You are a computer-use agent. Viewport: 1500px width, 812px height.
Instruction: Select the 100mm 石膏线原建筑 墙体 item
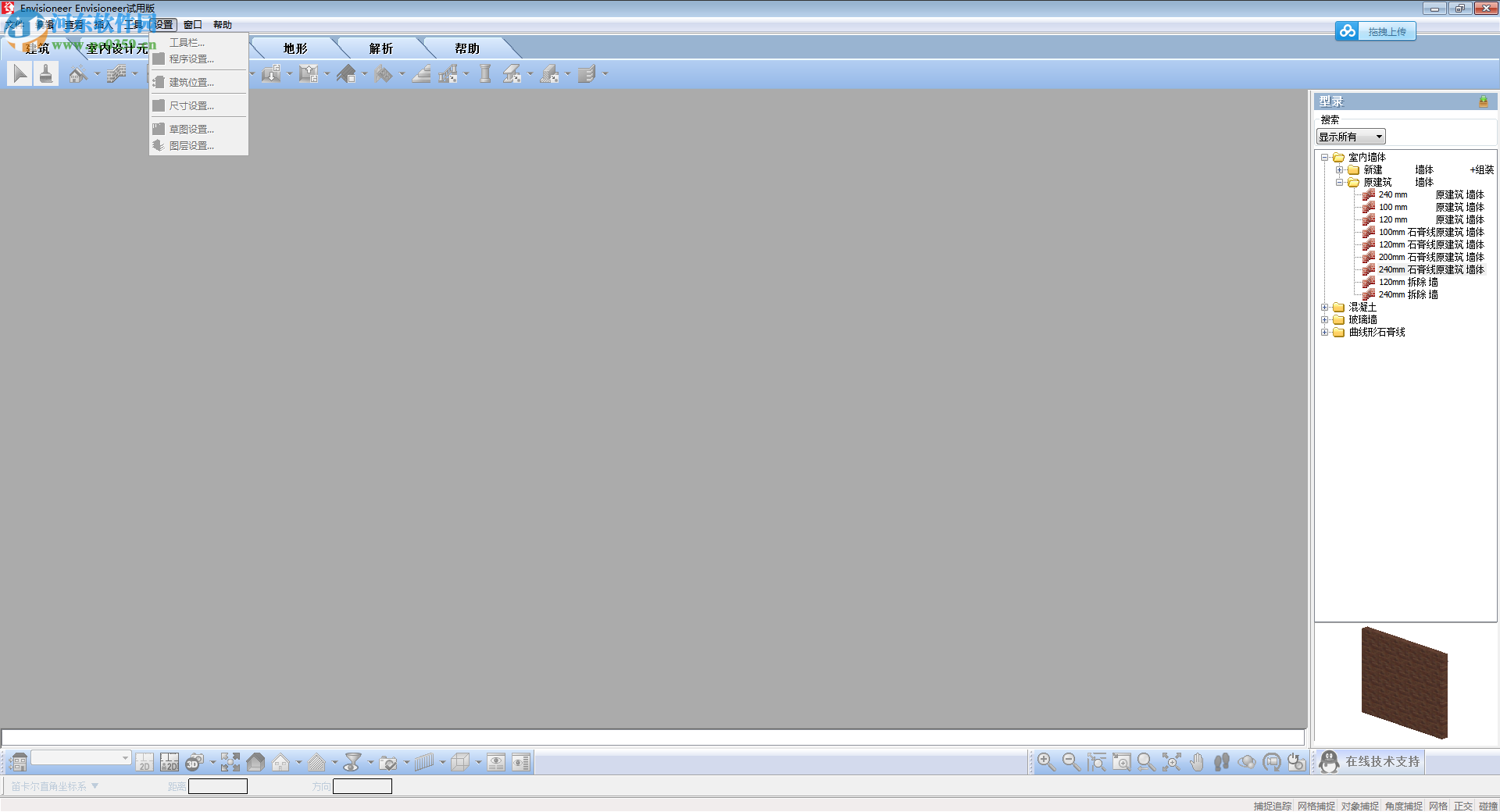(1430, 233)
